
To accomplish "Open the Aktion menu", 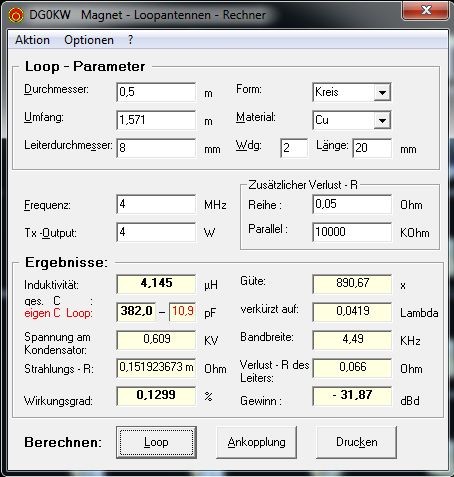I will click(x=32, y=40).
